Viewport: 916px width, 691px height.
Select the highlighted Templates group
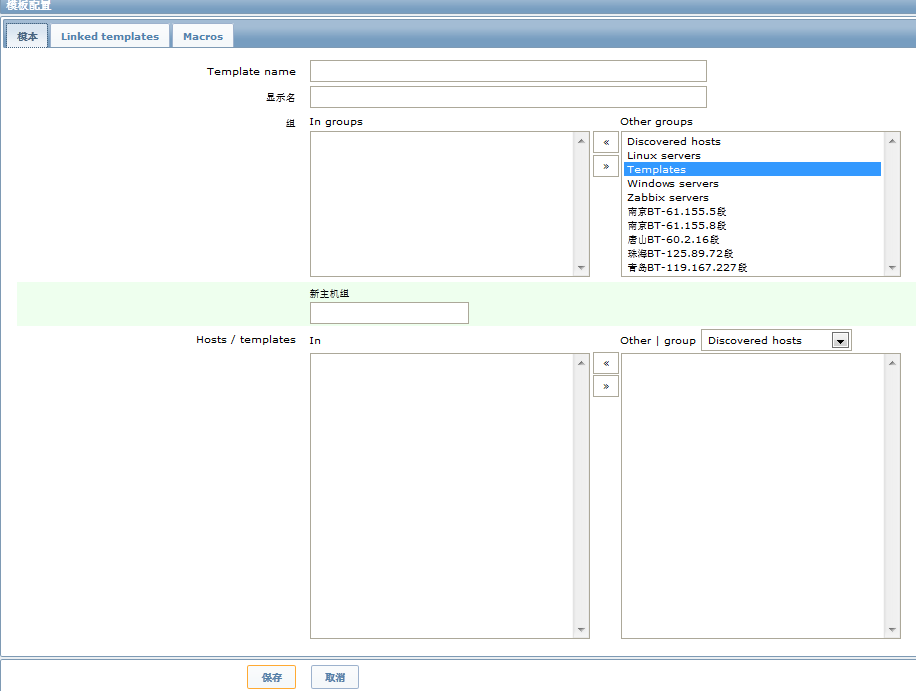pyautogui.click(x=752, y=169)
